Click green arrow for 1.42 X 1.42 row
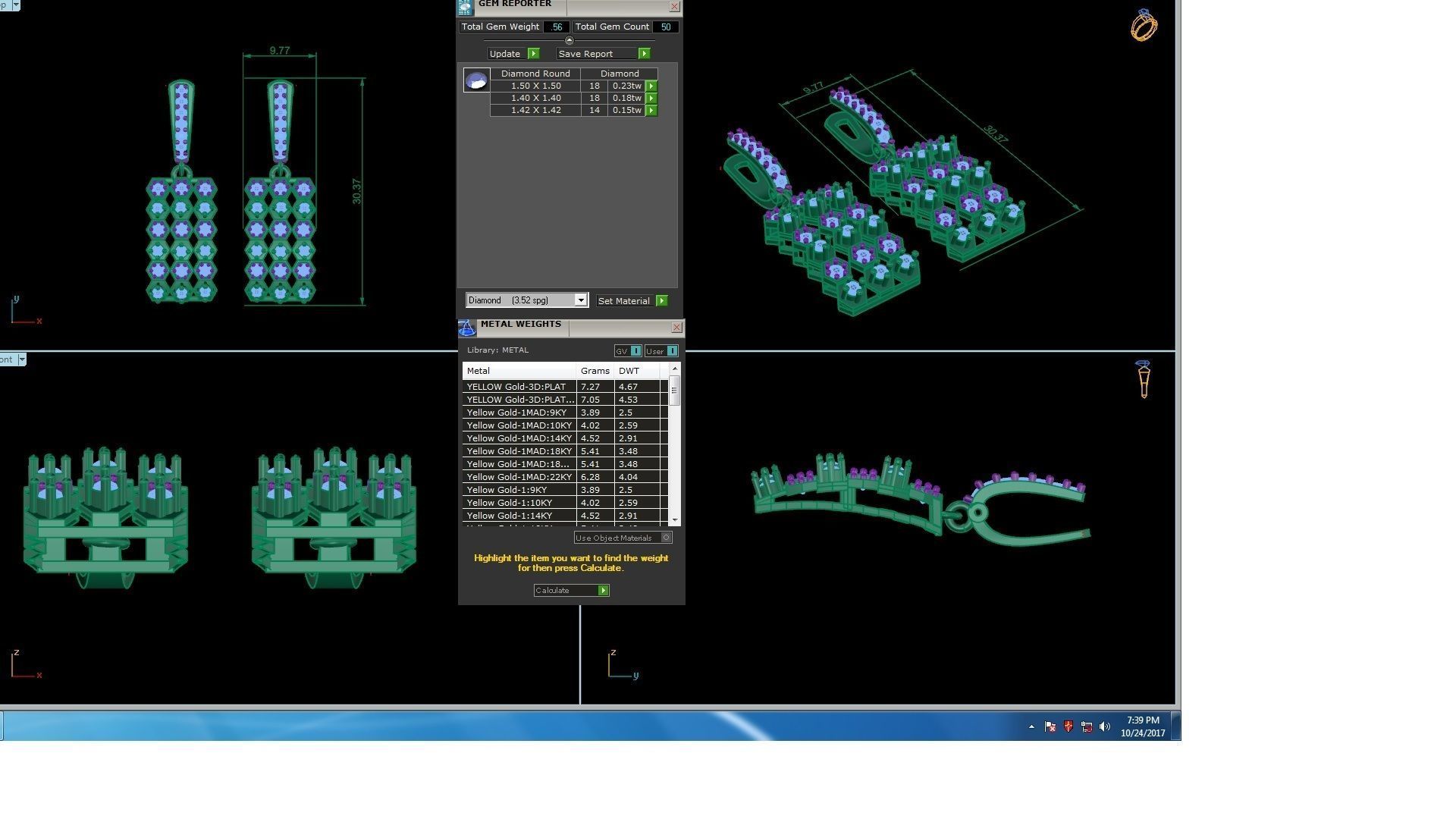 coord(651,111)
